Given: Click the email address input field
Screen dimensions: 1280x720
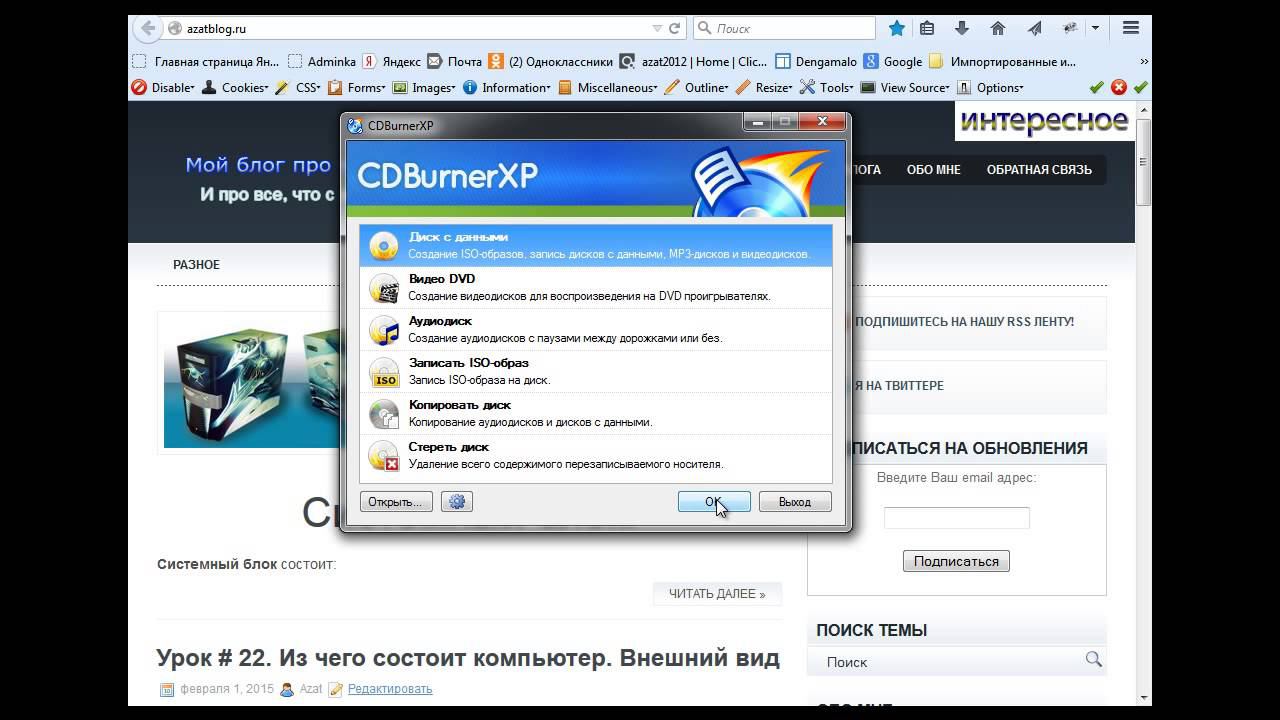Looking at the screenshot, I should 957,518.
